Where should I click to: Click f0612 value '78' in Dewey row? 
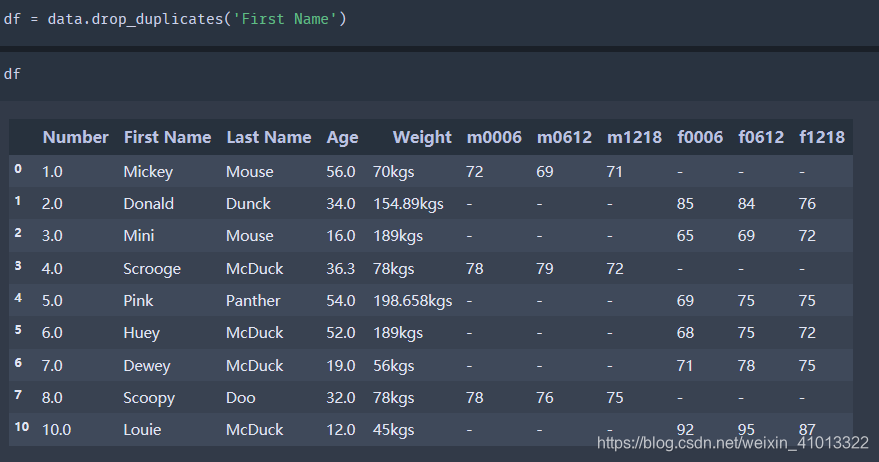(746, 366)
